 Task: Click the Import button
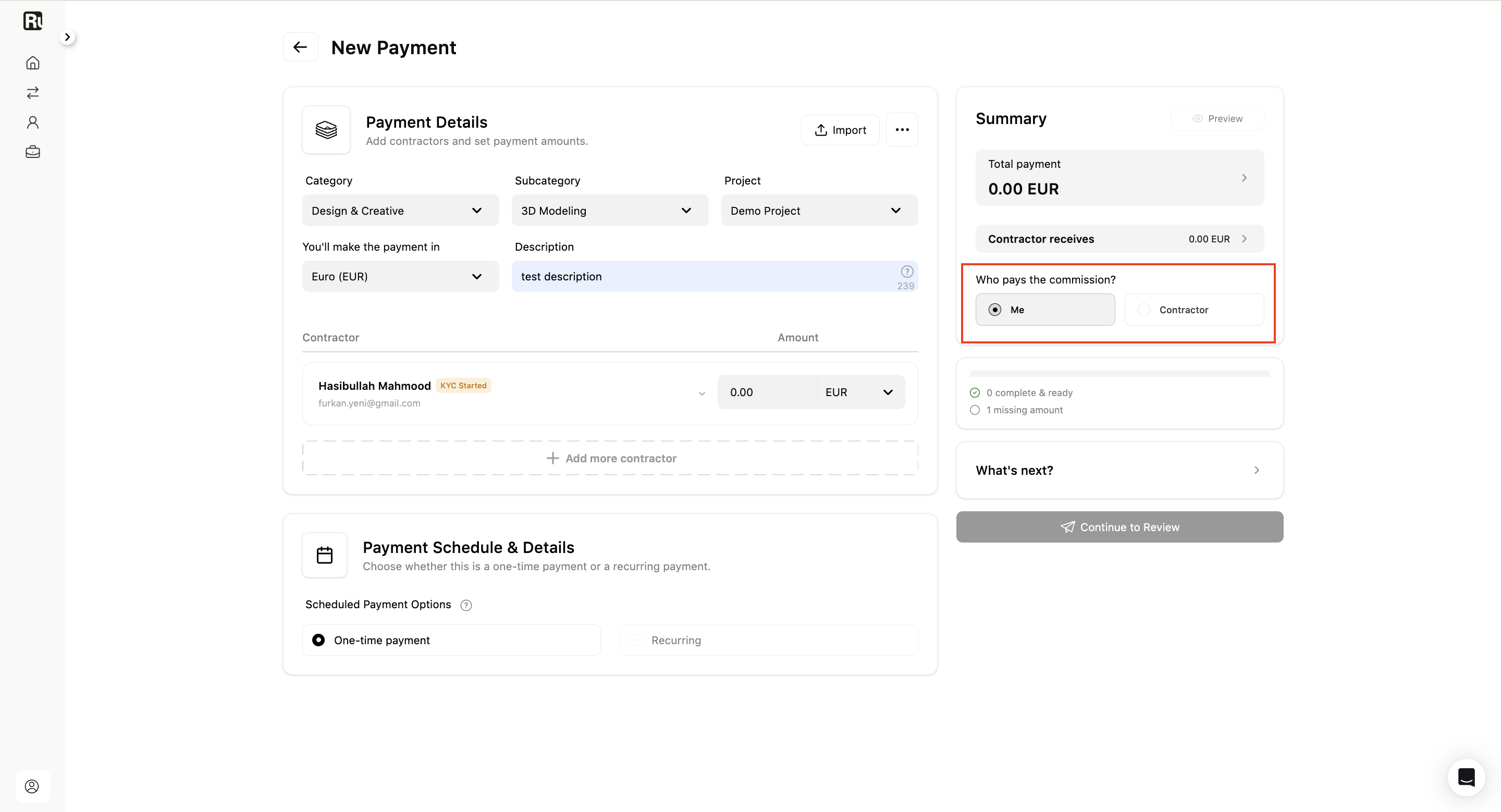[840, 130]
